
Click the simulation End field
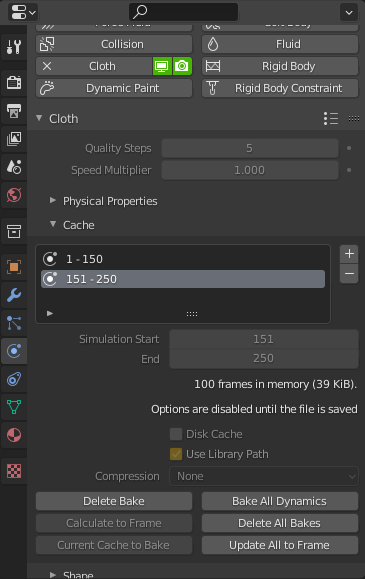264,359
